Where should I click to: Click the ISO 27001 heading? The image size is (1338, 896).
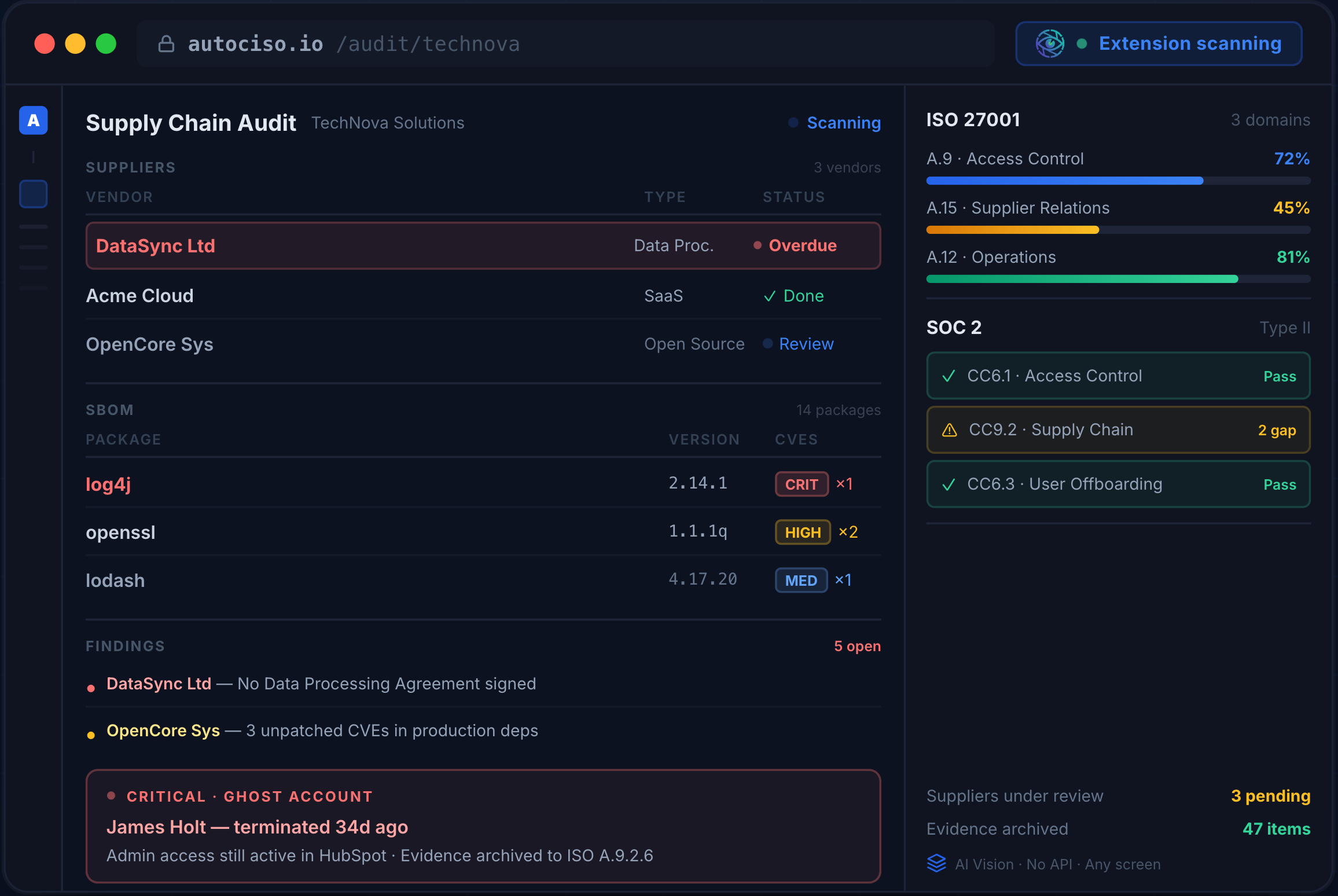point(973,119)
